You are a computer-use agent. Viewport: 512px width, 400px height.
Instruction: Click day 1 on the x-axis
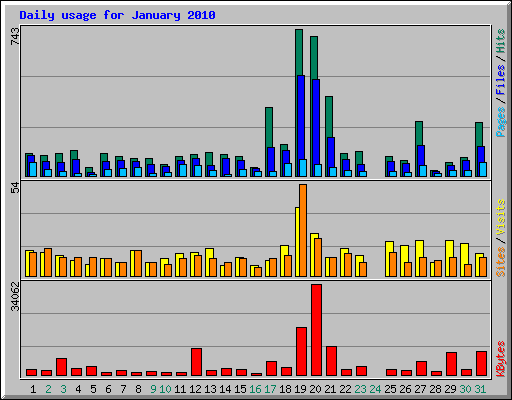(33, 389)
